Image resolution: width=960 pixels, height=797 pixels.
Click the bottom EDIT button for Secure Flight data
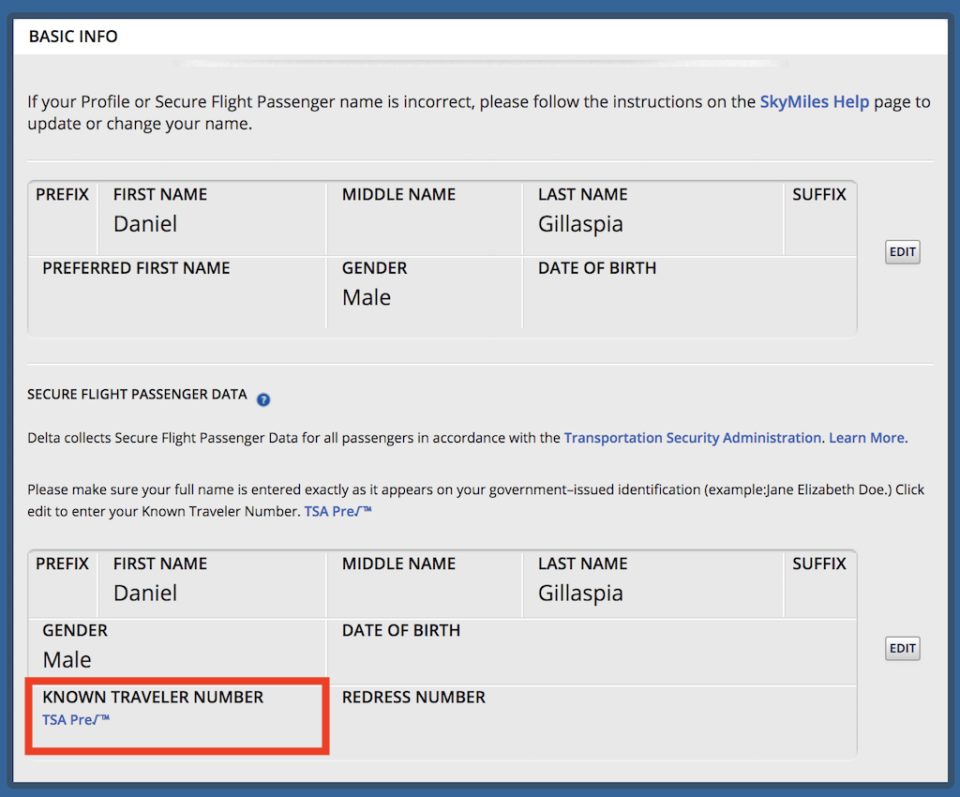click(901, 648)
